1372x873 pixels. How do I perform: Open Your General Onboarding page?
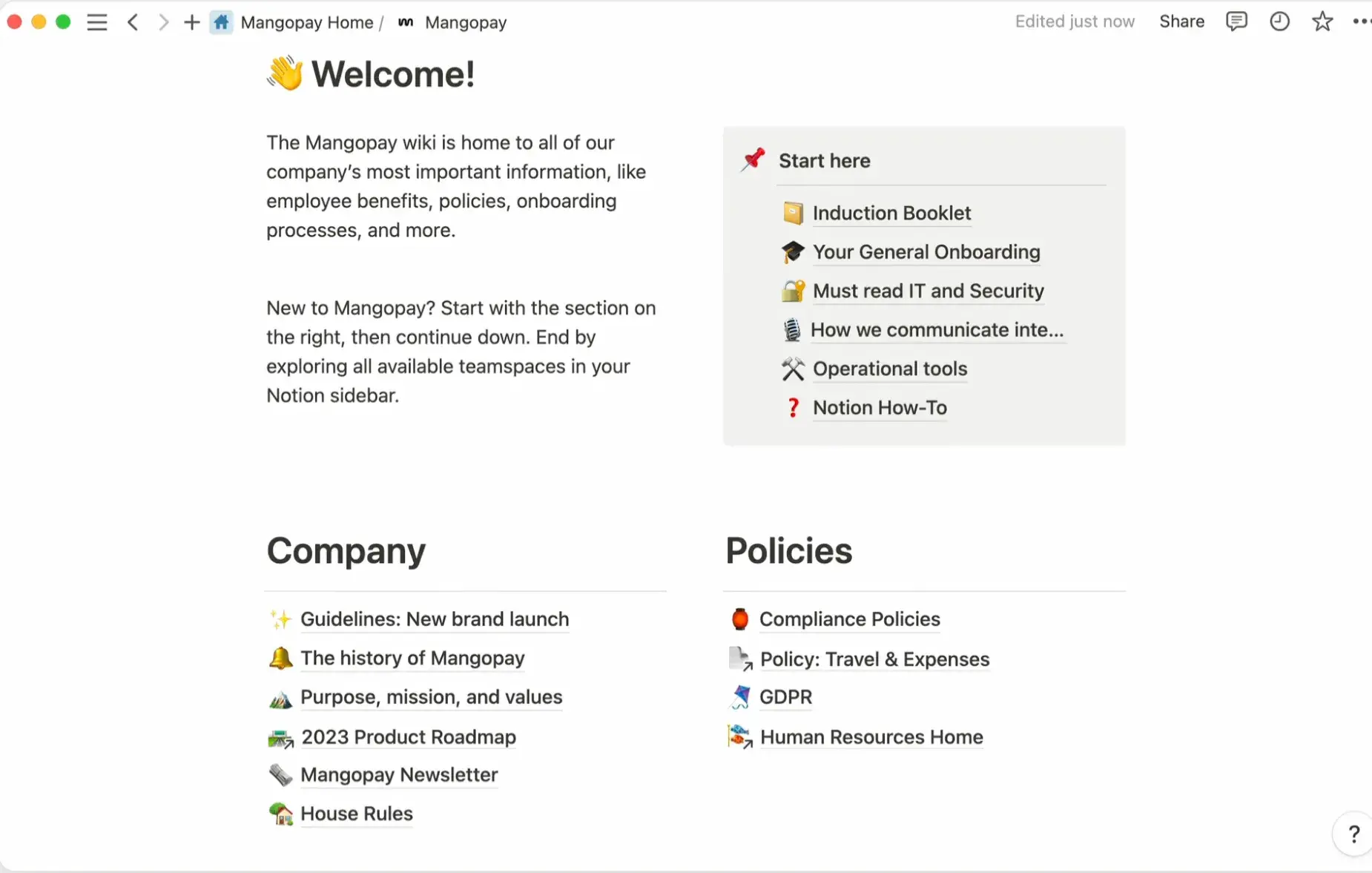[x=926, y=252]
